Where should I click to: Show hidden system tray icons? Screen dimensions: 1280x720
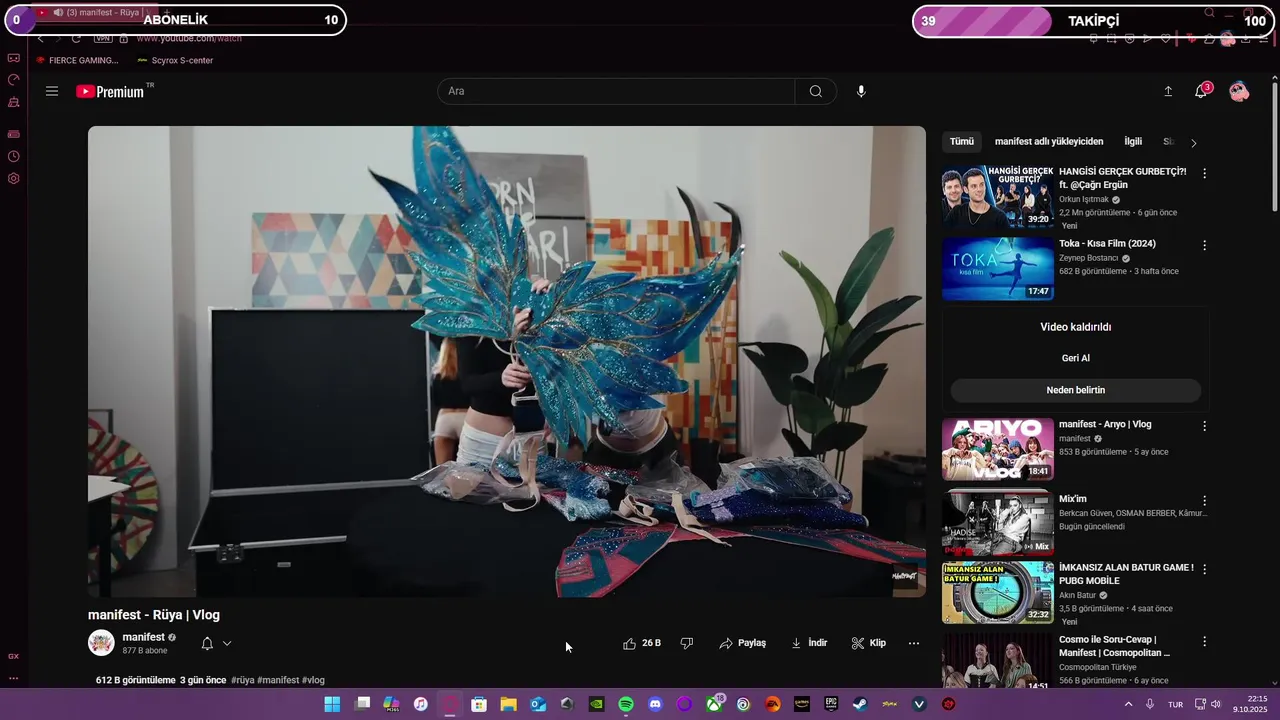(x=1129, y=704)
